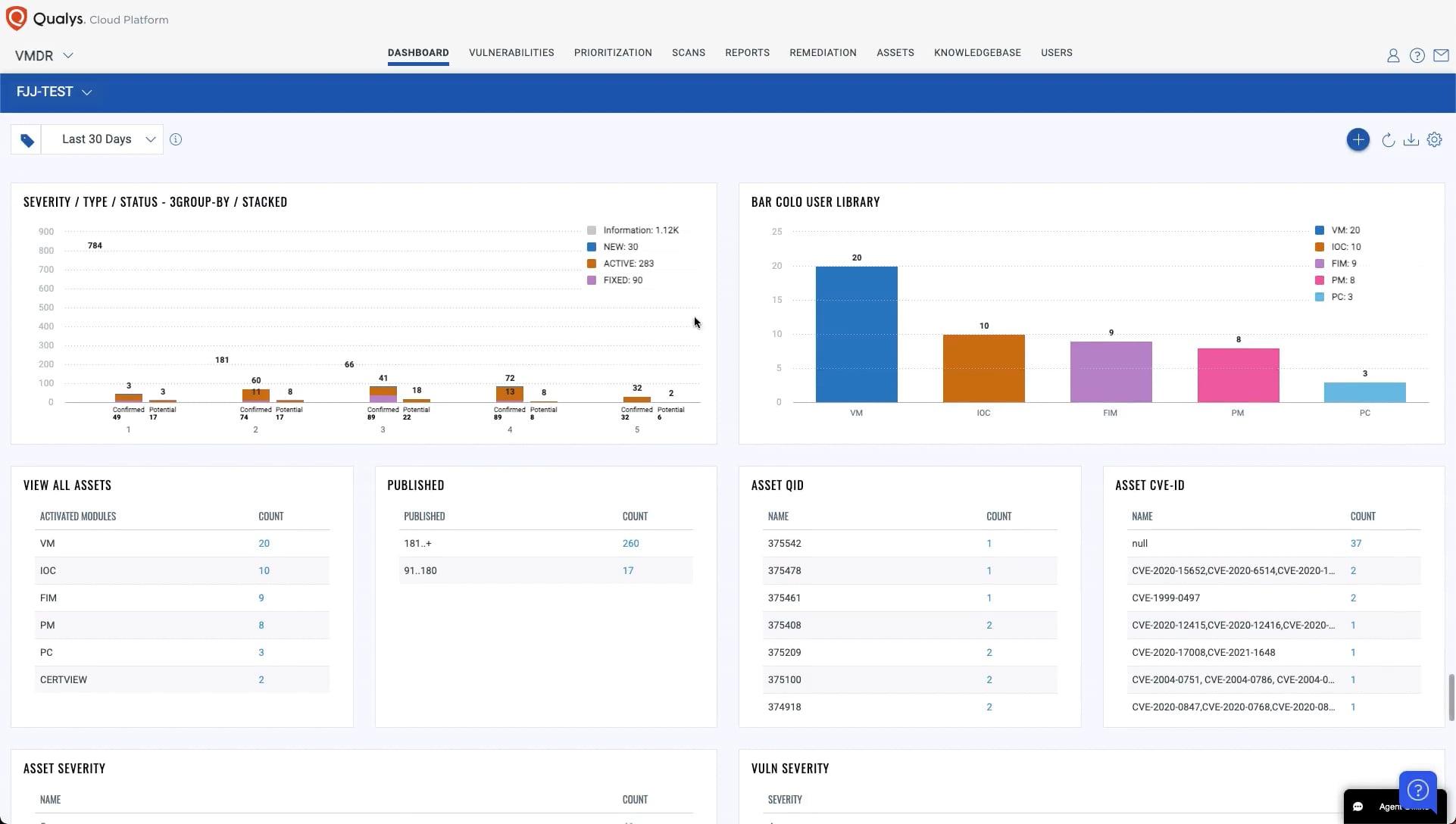
Task: Select the QID 375542 row name
Action: (x=784, y=544)
